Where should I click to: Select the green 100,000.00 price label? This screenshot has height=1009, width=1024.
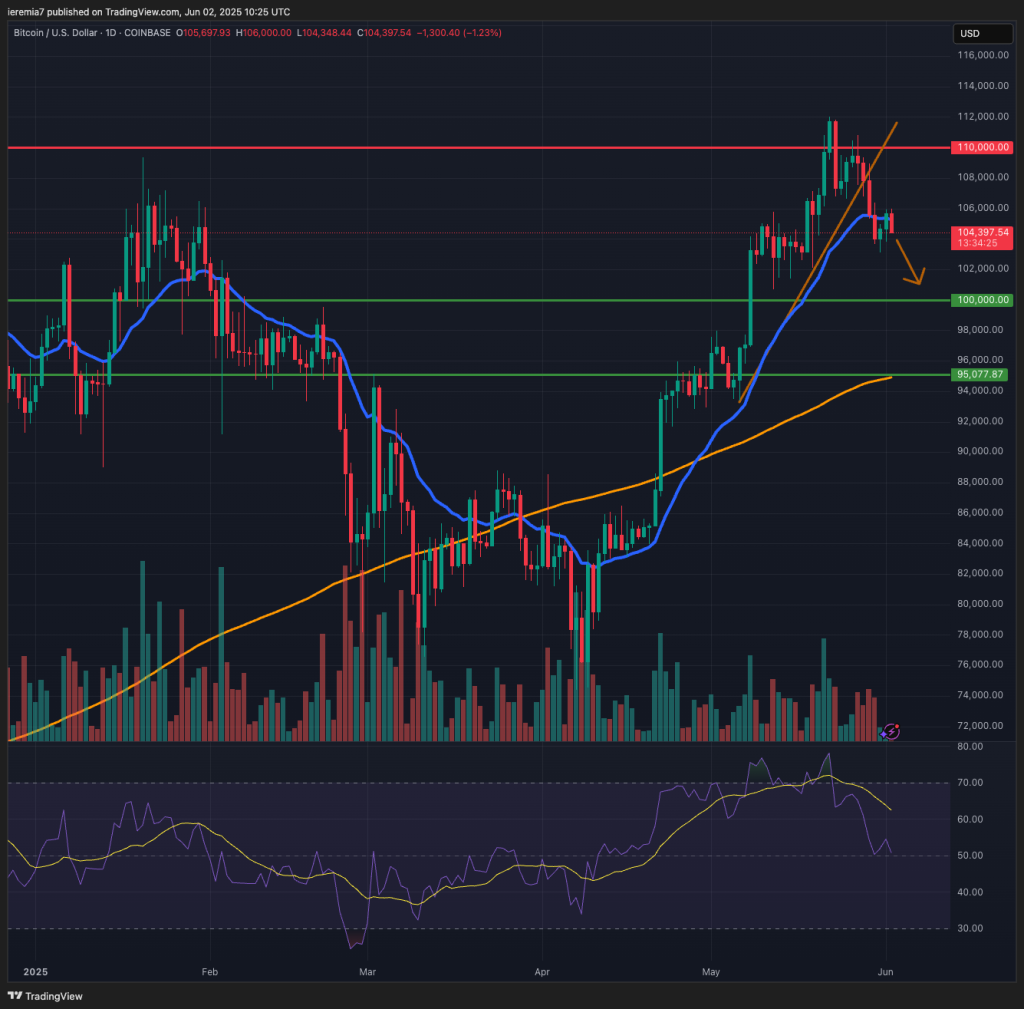click(982, 300)
